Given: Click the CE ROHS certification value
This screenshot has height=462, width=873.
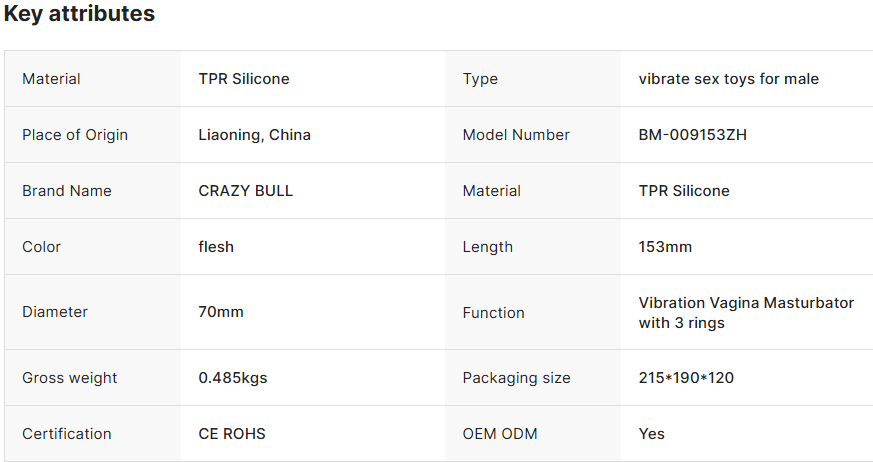Looking at the screenshot, I should pyautogui.click(x=232, y=434).
